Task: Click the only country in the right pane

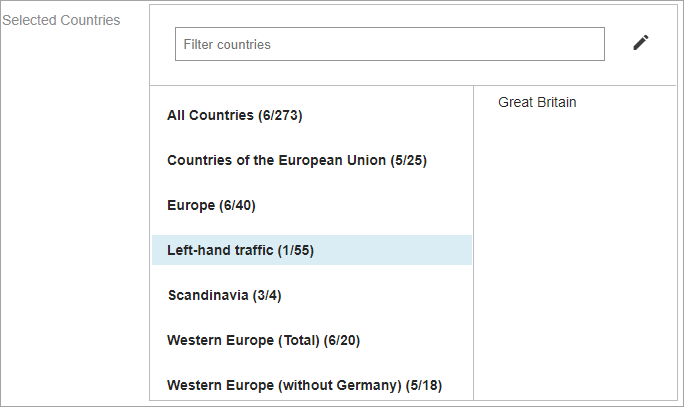Action: coord(537,102)
